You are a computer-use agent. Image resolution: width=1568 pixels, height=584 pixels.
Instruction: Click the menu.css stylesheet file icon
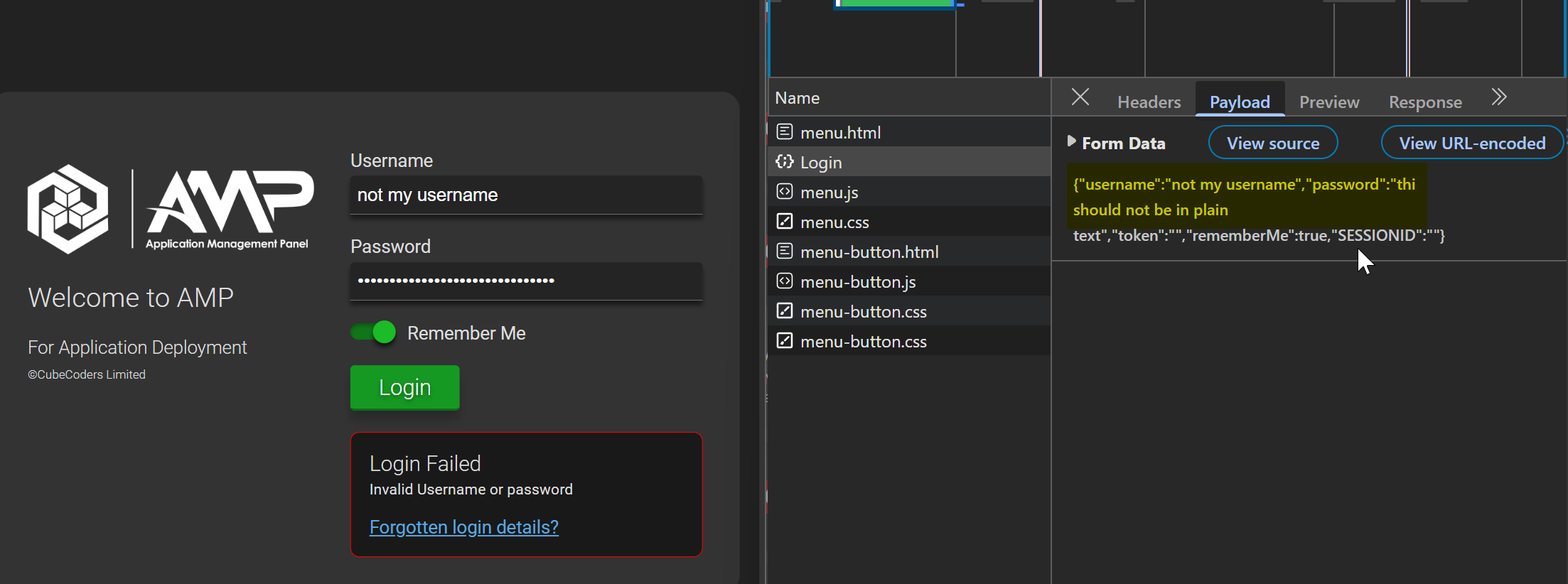click(x=784, y=222)
